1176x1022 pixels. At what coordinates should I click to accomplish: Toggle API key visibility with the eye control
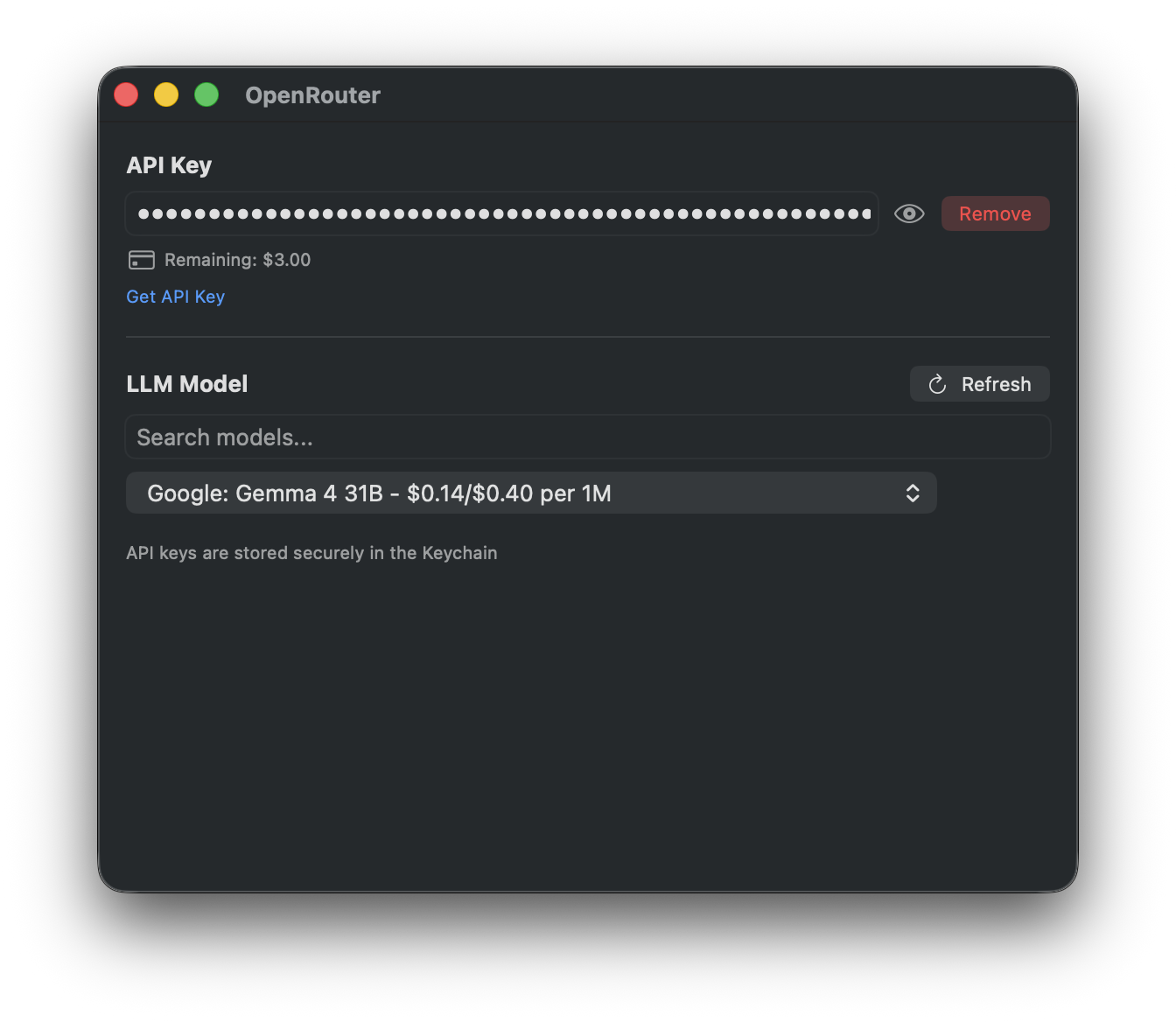pos(909,213)
